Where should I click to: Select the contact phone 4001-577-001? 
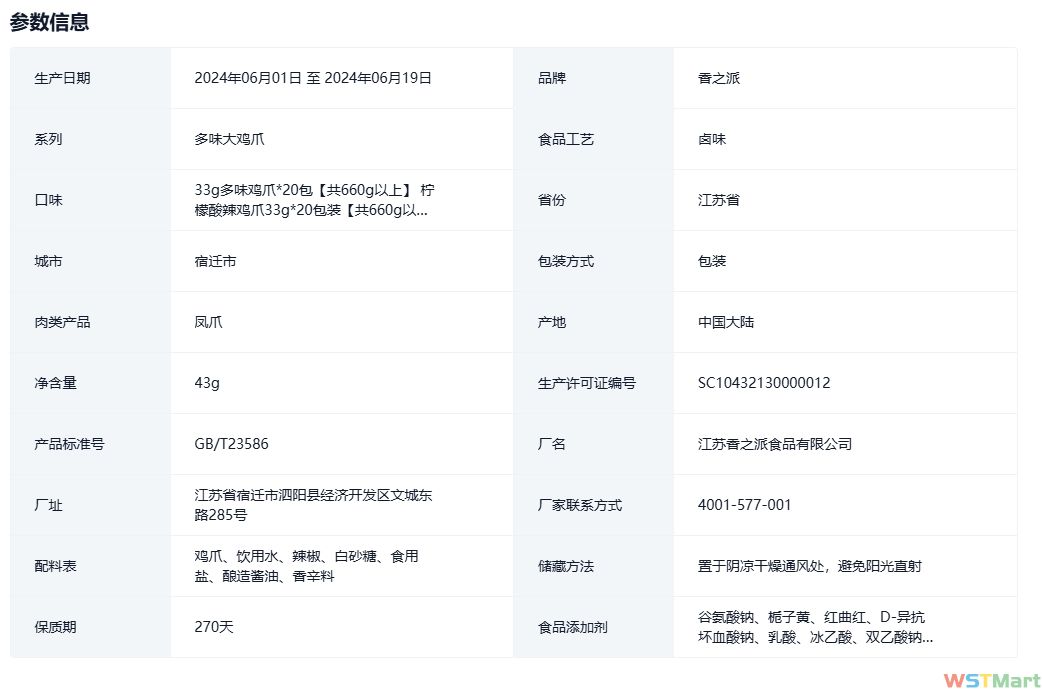(744, 505)
